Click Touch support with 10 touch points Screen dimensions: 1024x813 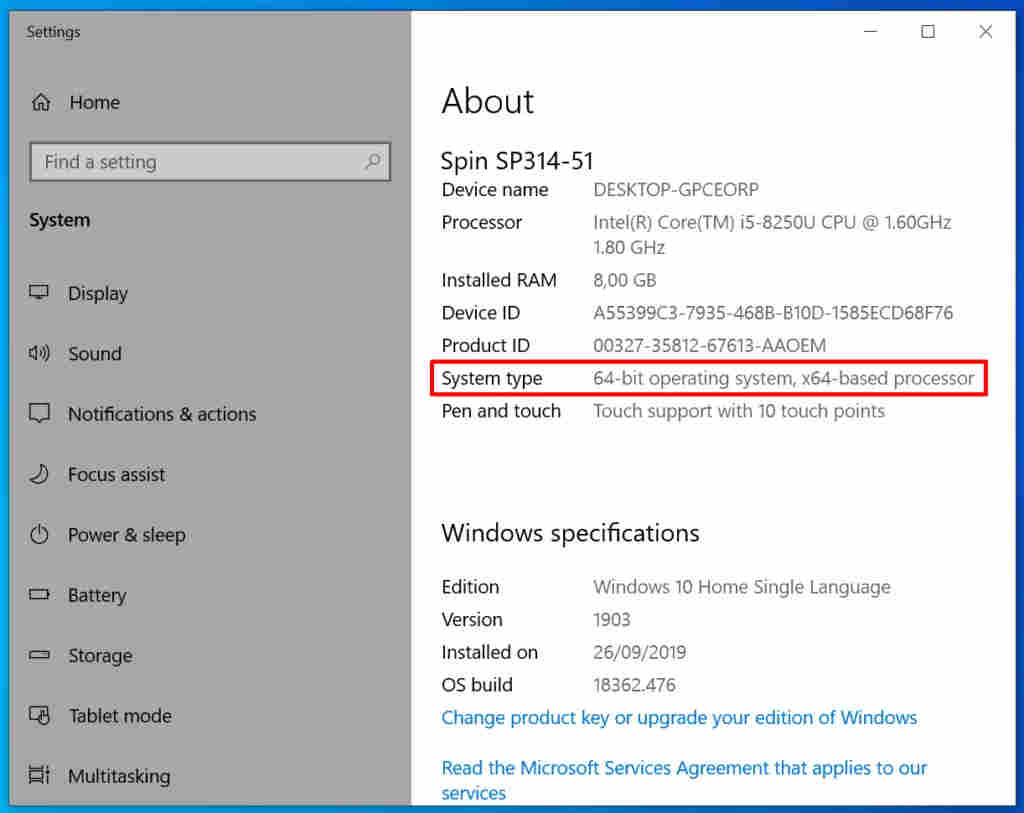[739, 411]
